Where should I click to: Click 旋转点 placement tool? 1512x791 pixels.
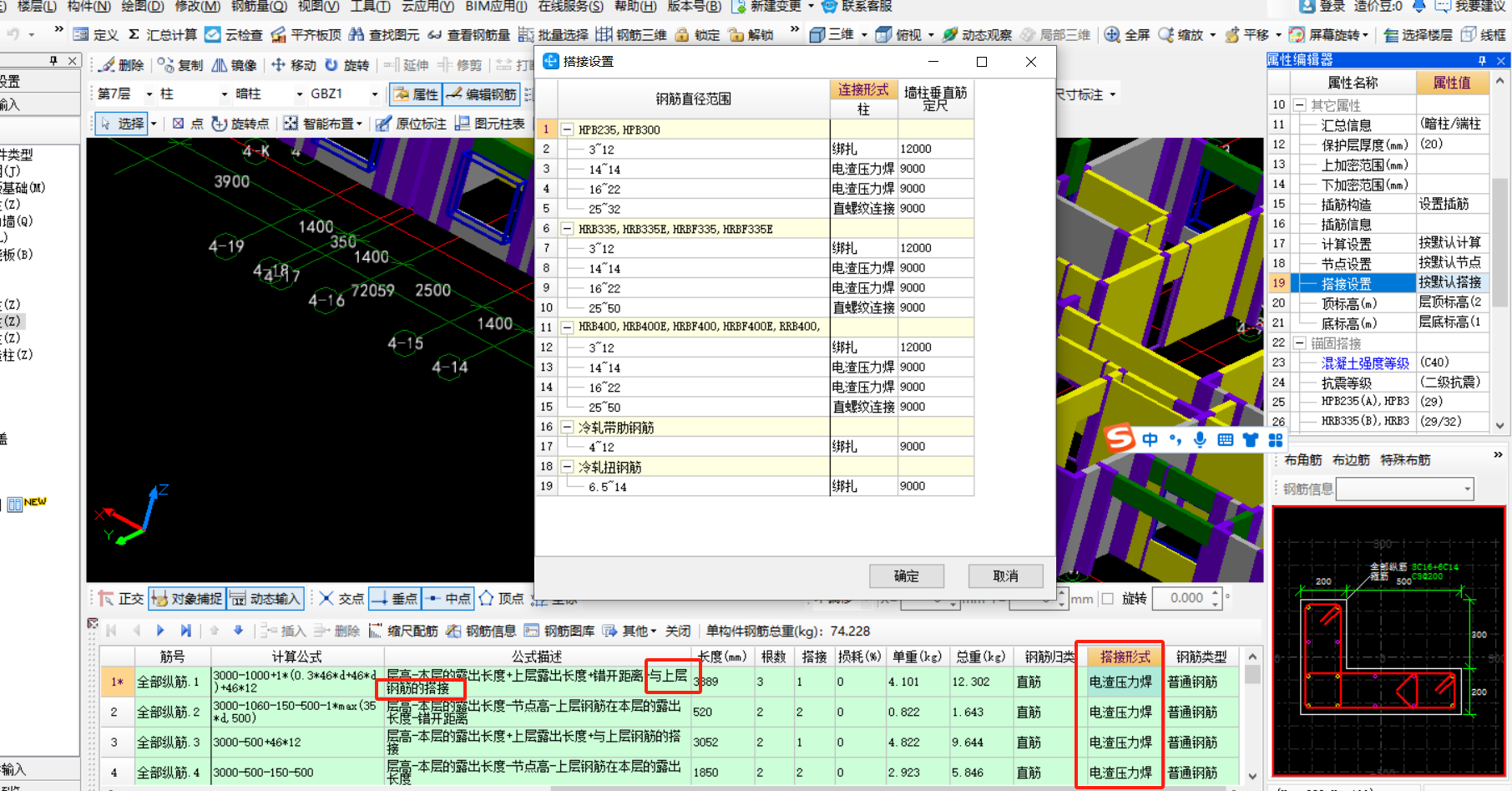coord(240,123)
